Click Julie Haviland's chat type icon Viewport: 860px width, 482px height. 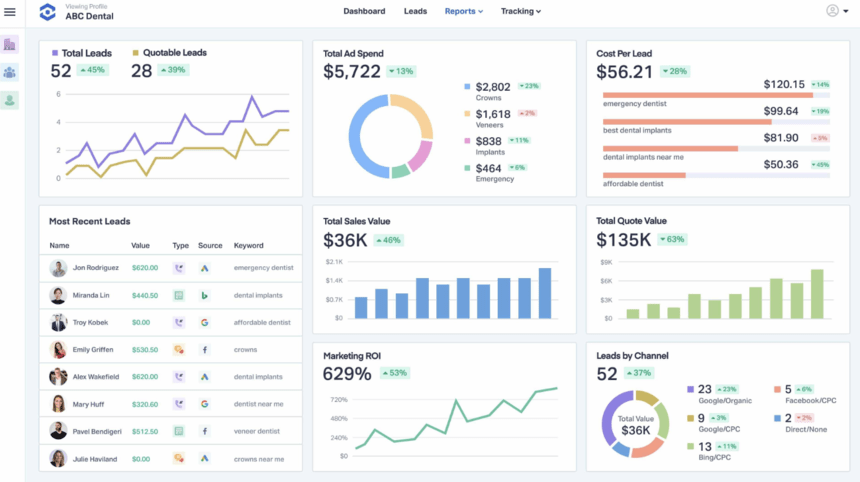click(x=179, y=458)
